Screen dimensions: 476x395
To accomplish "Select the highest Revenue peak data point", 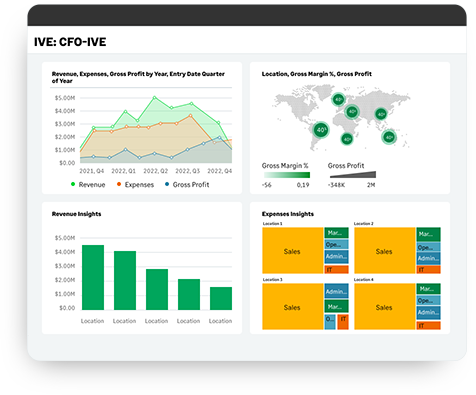I will (x=154, y=98).
